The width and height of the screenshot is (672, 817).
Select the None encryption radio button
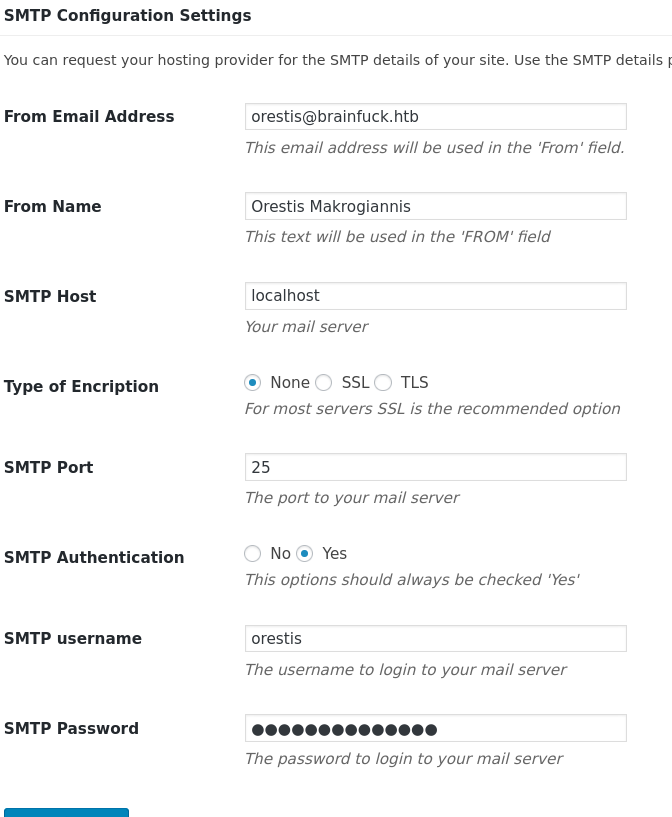253,383
